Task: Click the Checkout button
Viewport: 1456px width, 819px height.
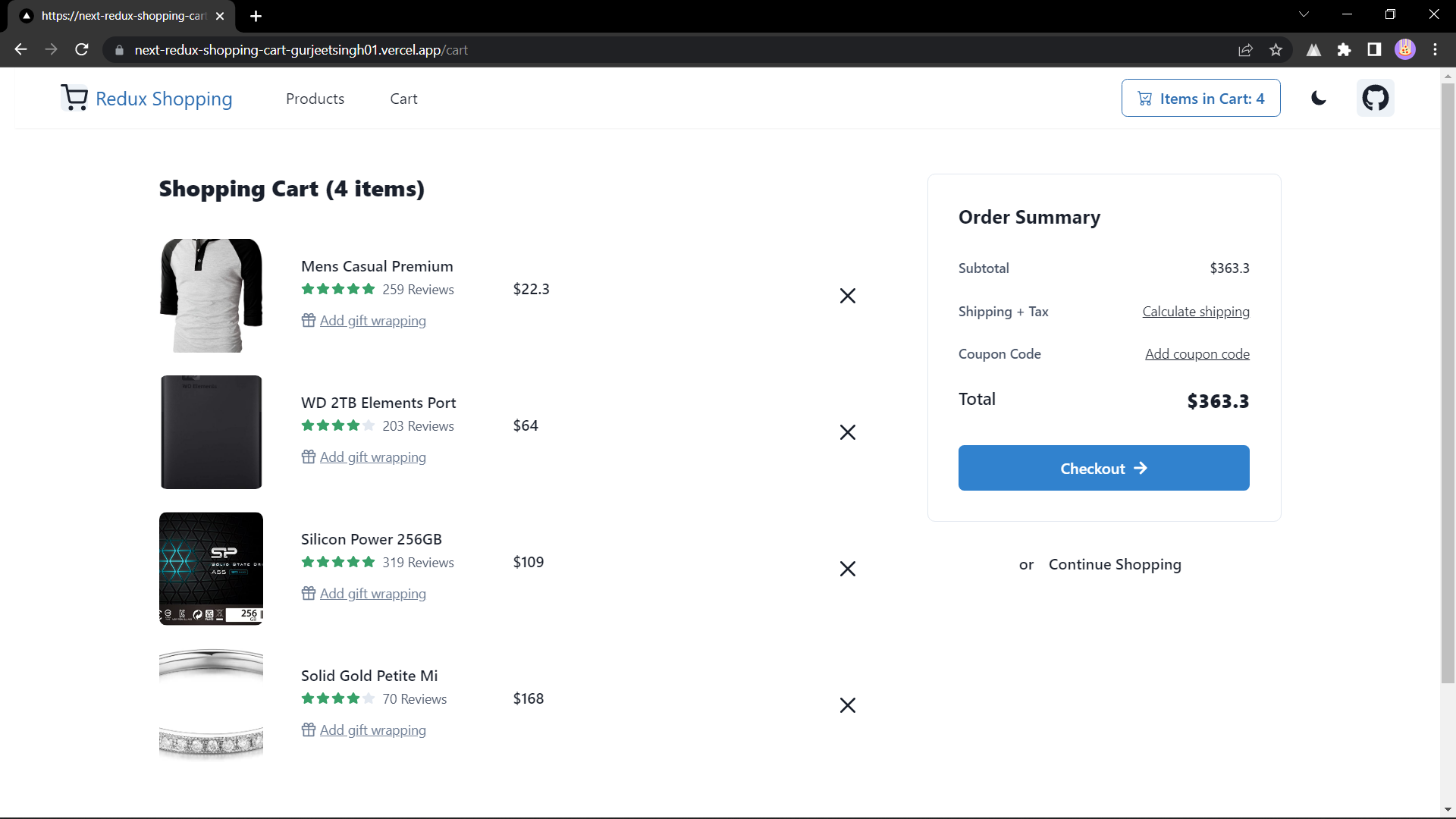Action: pos(1103,468)
